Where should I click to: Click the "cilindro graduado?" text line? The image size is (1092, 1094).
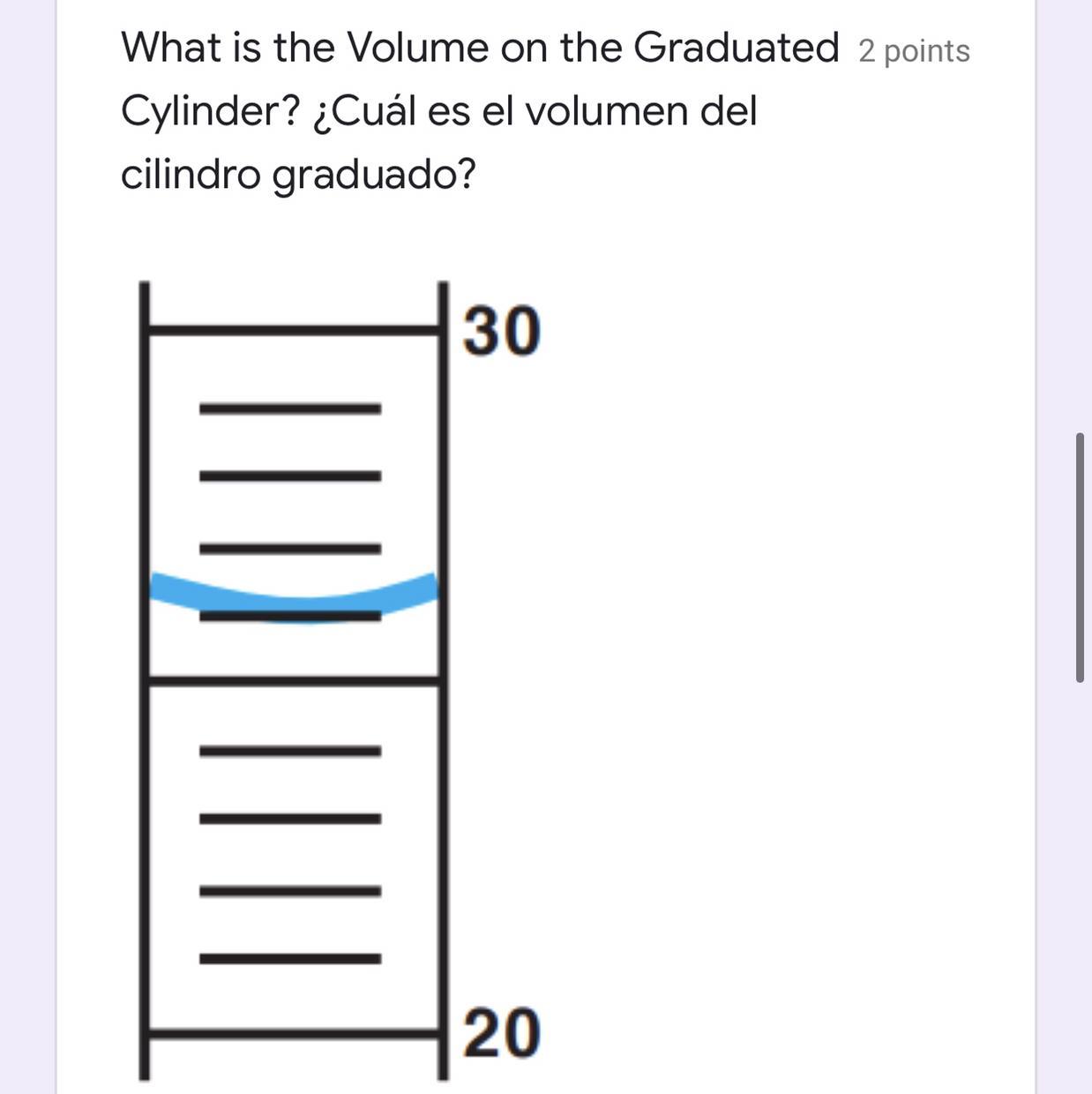click(x=297, y=175)
